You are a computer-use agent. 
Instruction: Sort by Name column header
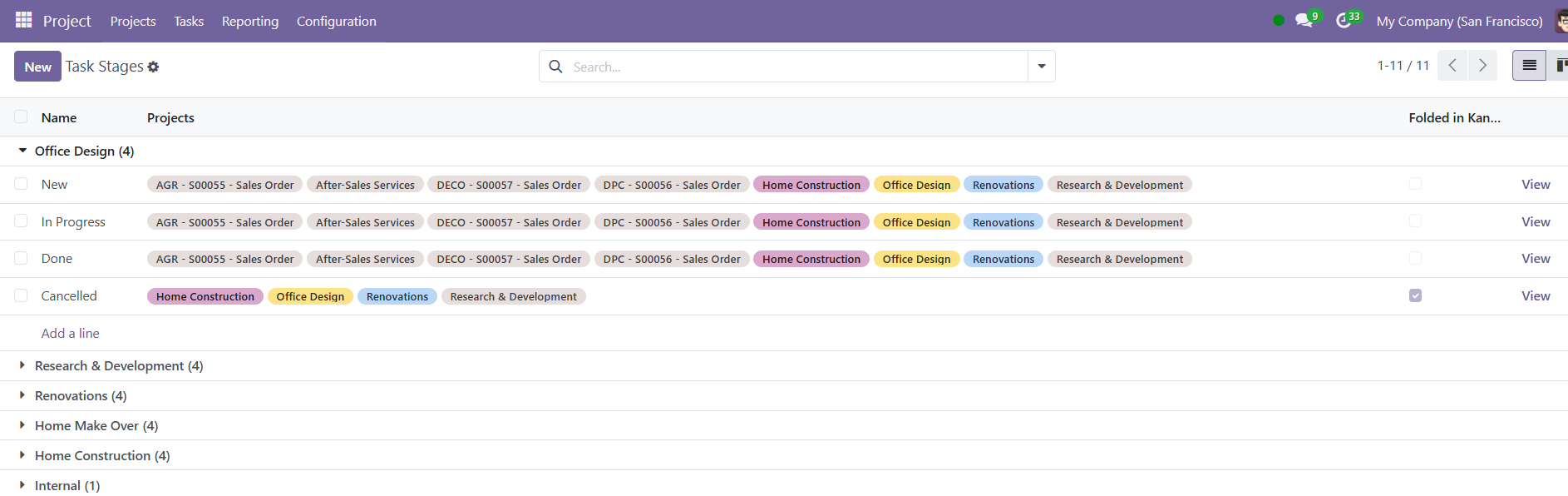59,117
